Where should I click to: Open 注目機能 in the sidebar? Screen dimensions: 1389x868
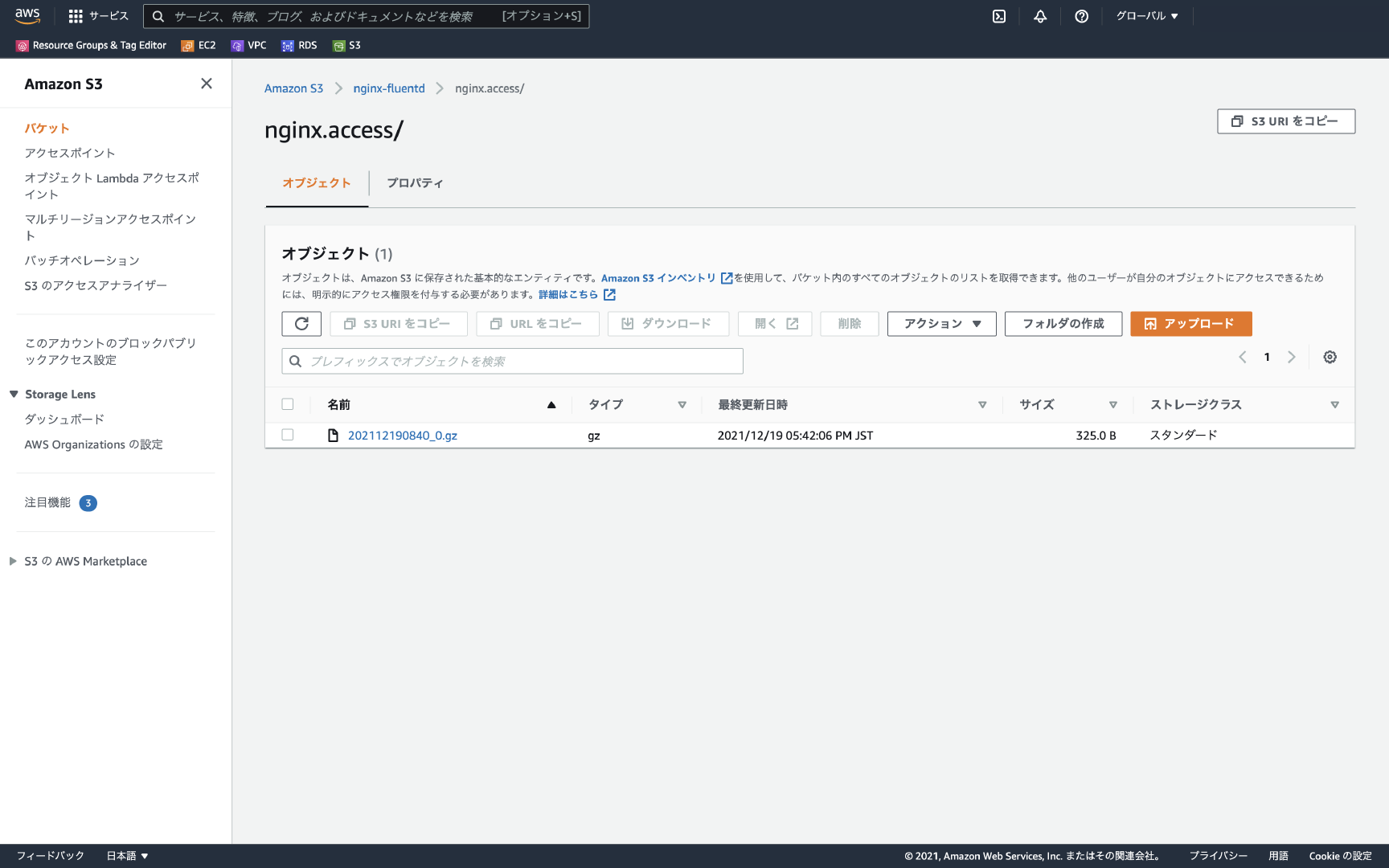coord(47,502)
